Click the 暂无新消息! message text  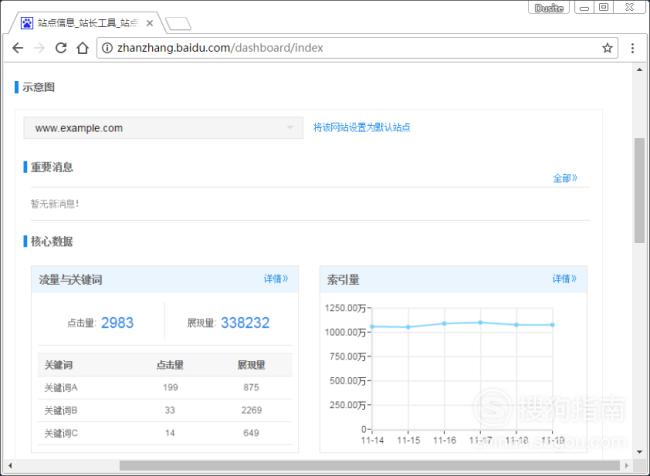[55, 204]
